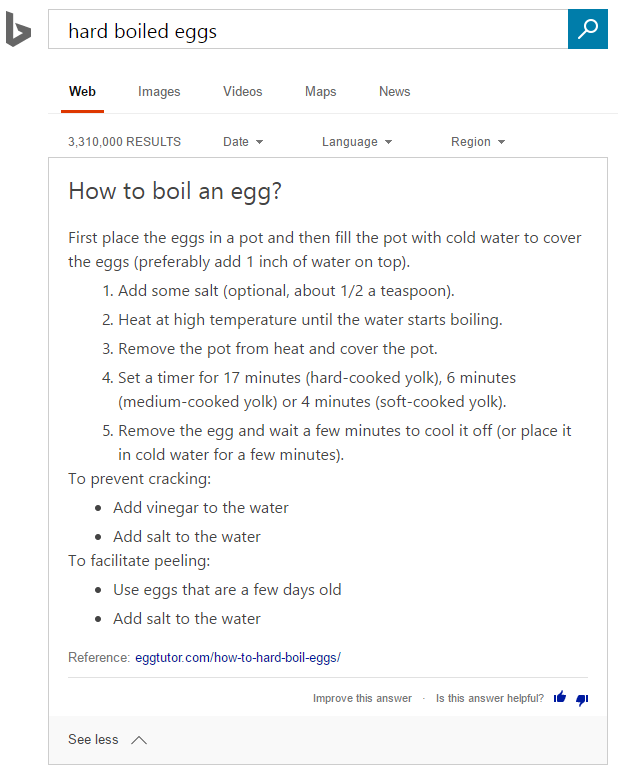Mark answer unhelpful with thumbs down
This screenshot has width=618, height=772.
coord(582,699)
